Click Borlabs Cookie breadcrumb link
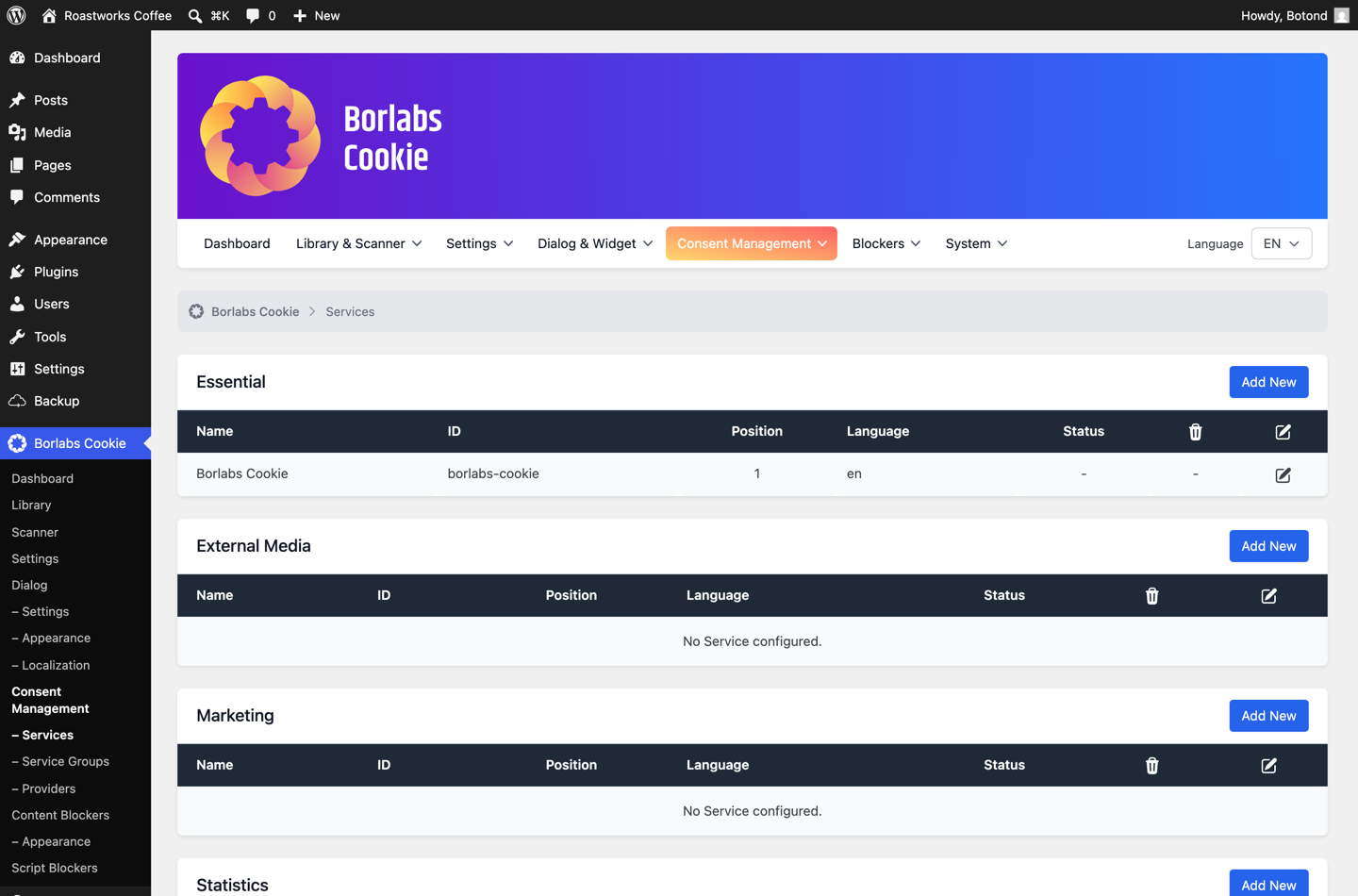1358x896 pixels. click(255, 311)
